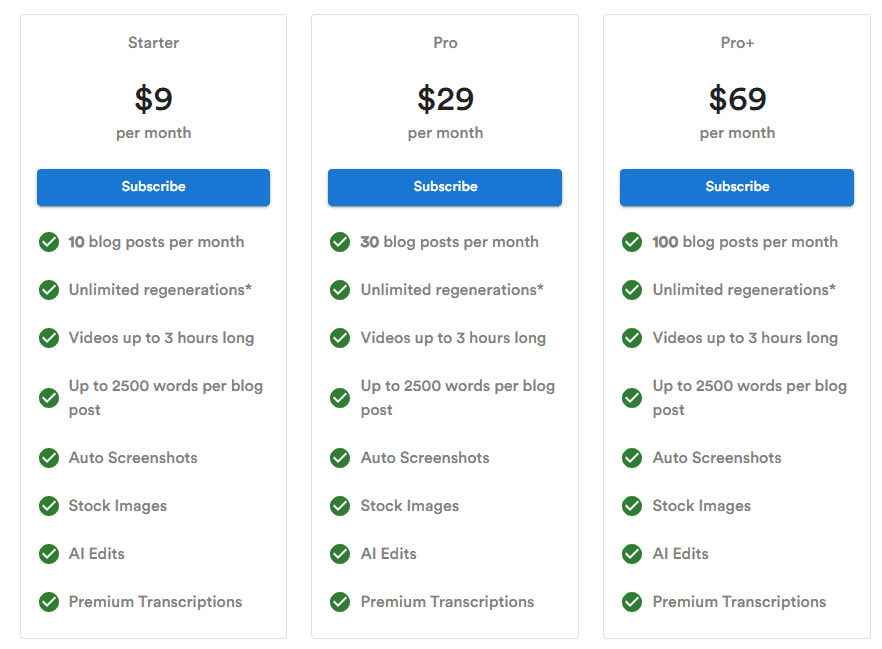Click the check next to Pro+ Auto Screenshots

coord(631,458)
